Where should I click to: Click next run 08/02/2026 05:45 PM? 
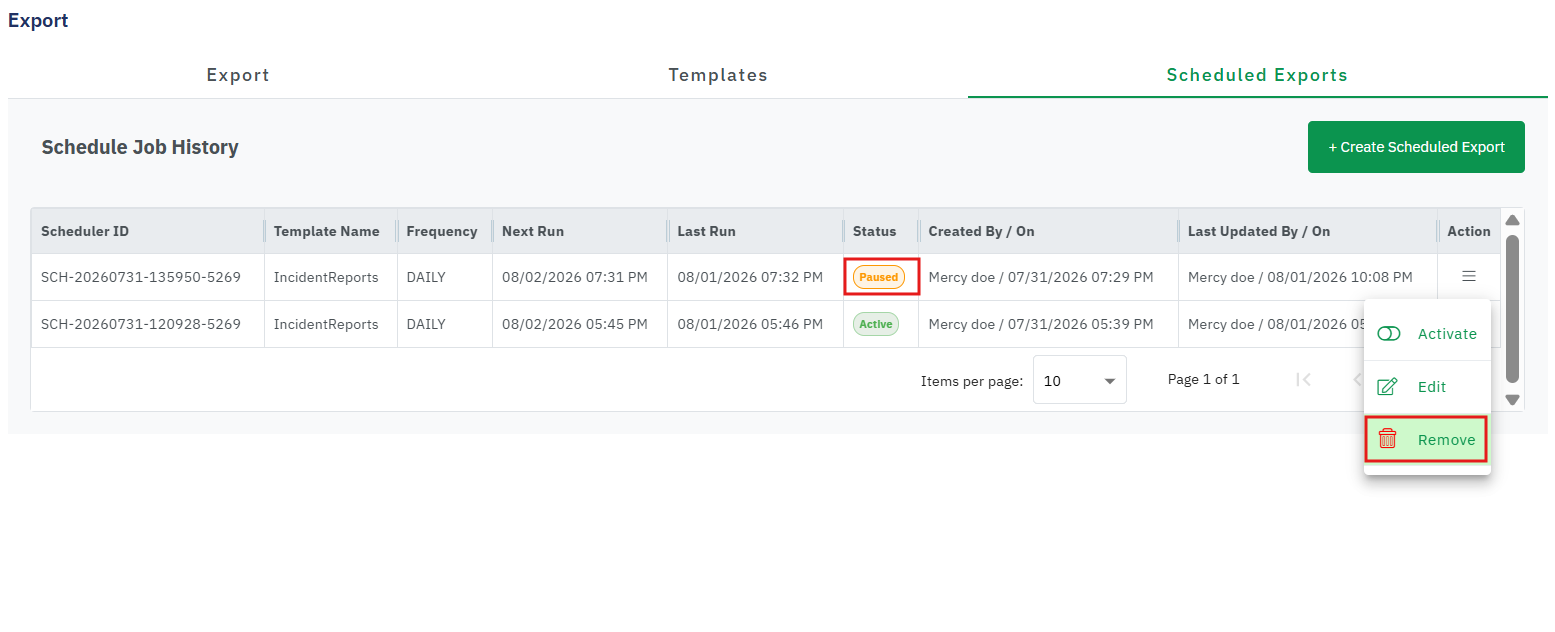(x=575, y=324)
